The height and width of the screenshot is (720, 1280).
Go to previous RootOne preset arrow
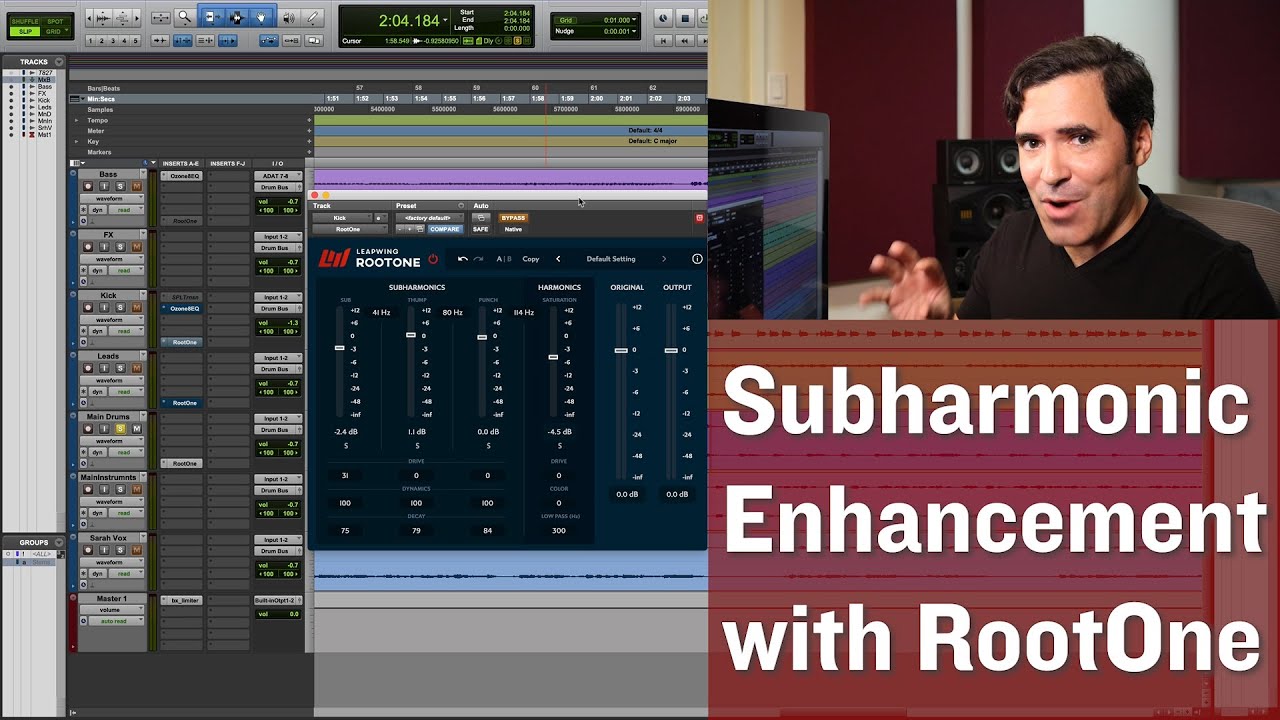558,259
